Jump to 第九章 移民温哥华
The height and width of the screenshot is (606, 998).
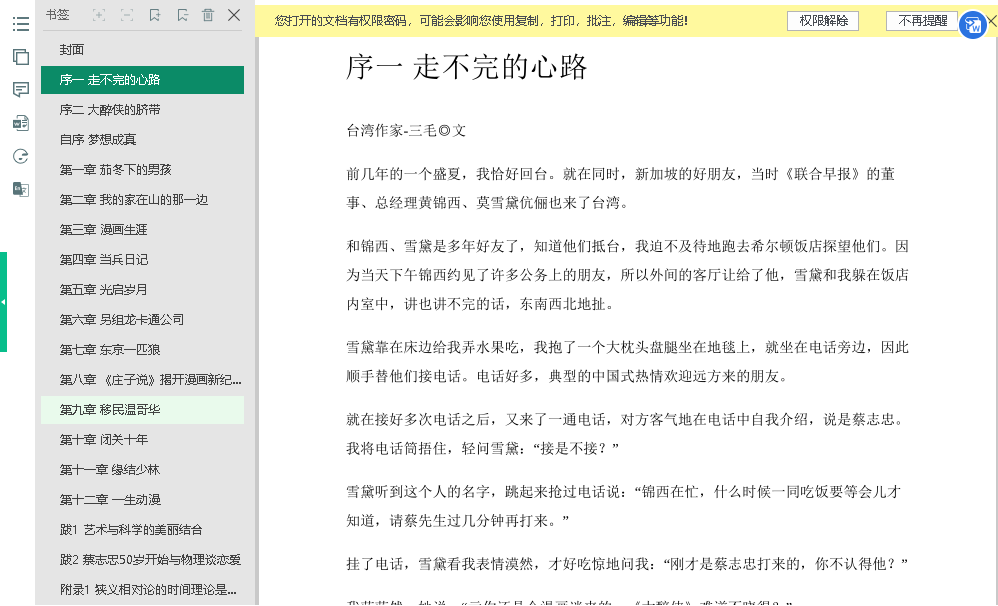tap(142, 409)
